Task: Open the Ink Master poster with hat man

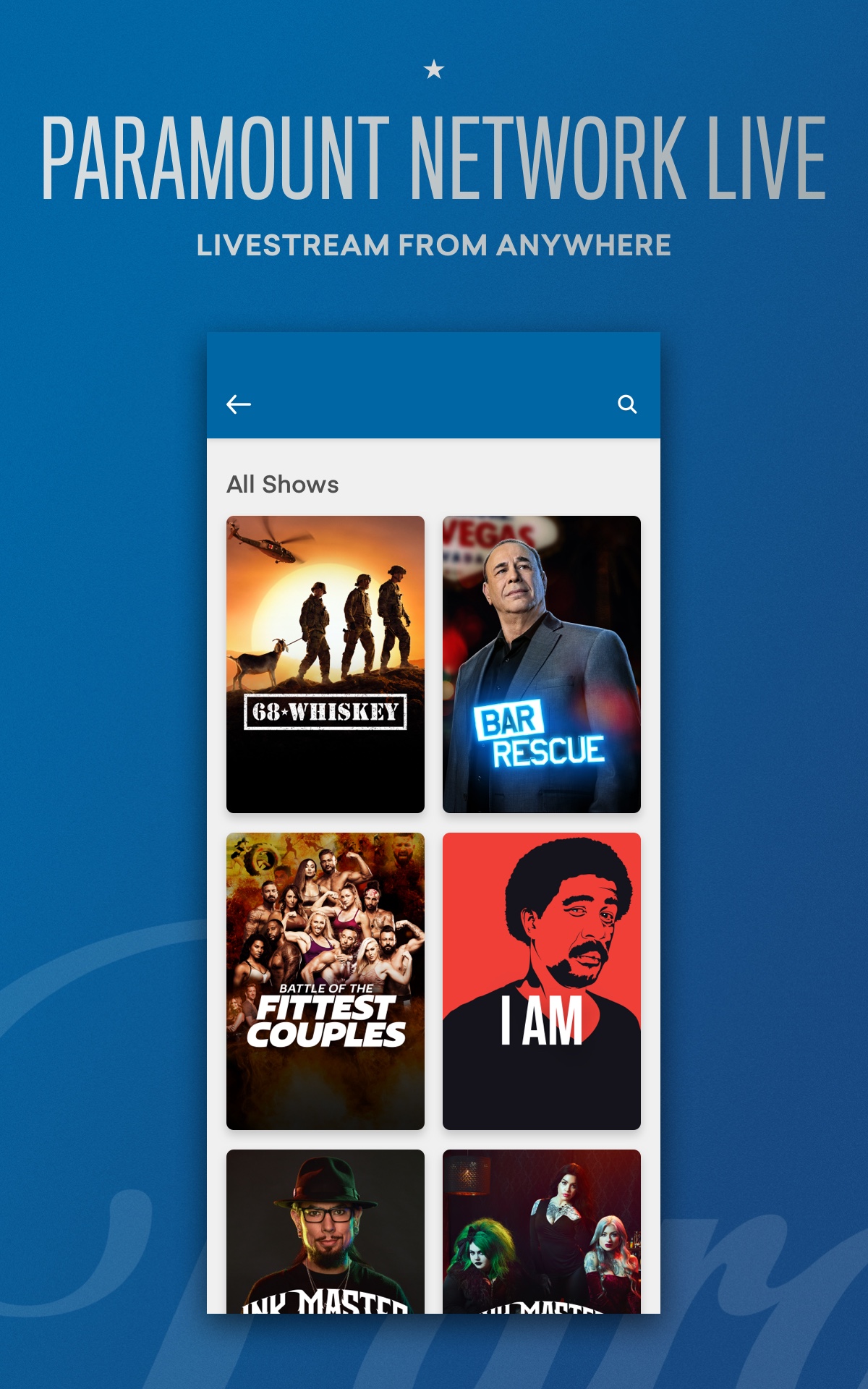Action: point(325,1231)
